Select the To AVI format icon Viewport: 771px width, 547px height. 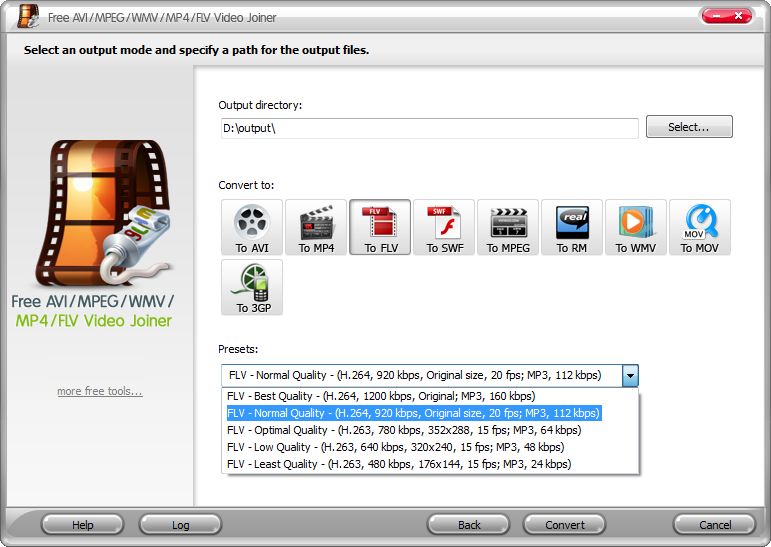click(252, 227)
